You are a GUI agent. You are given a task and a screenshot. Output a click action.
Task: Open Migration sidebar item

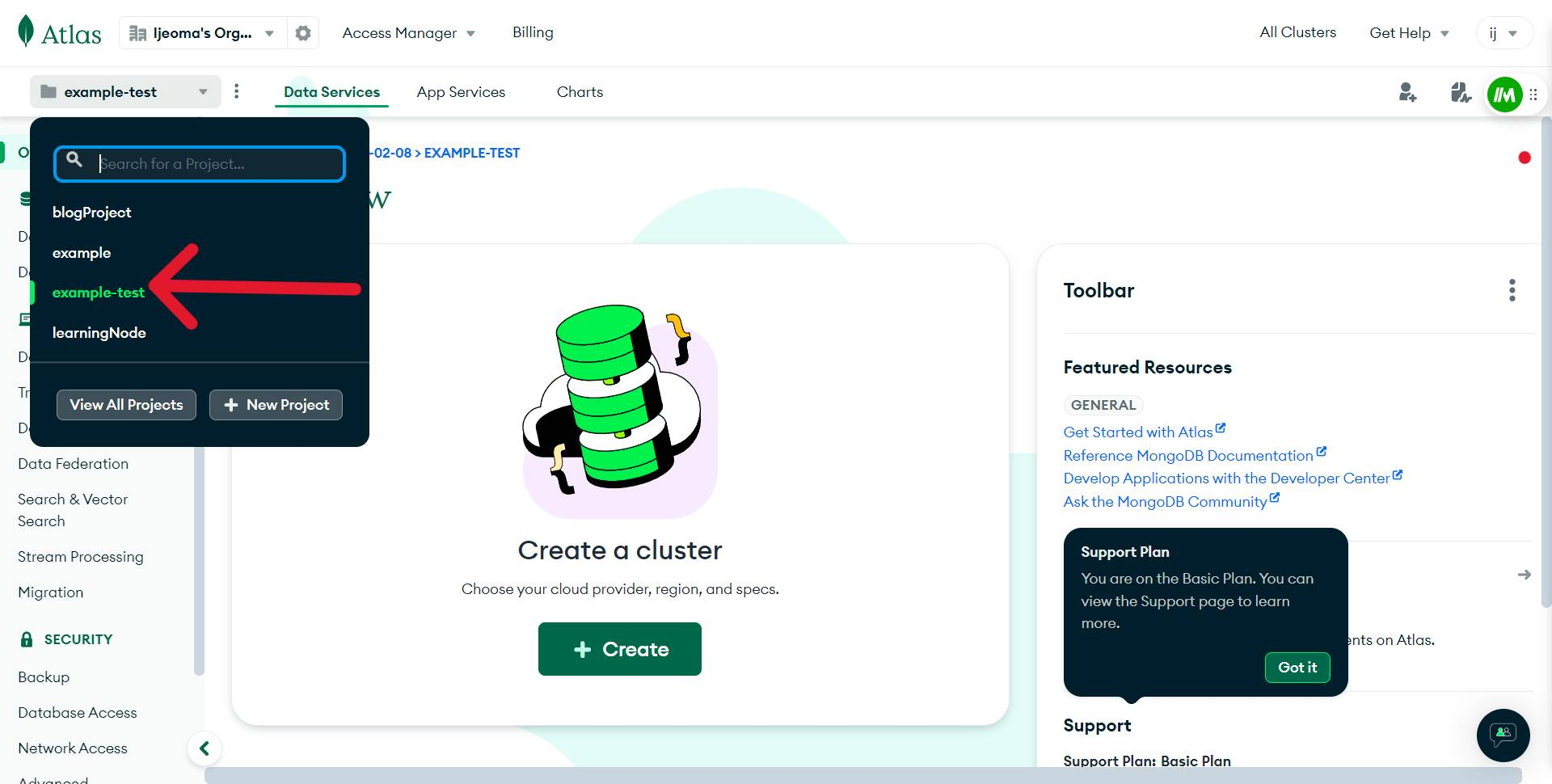click(50, 592)
